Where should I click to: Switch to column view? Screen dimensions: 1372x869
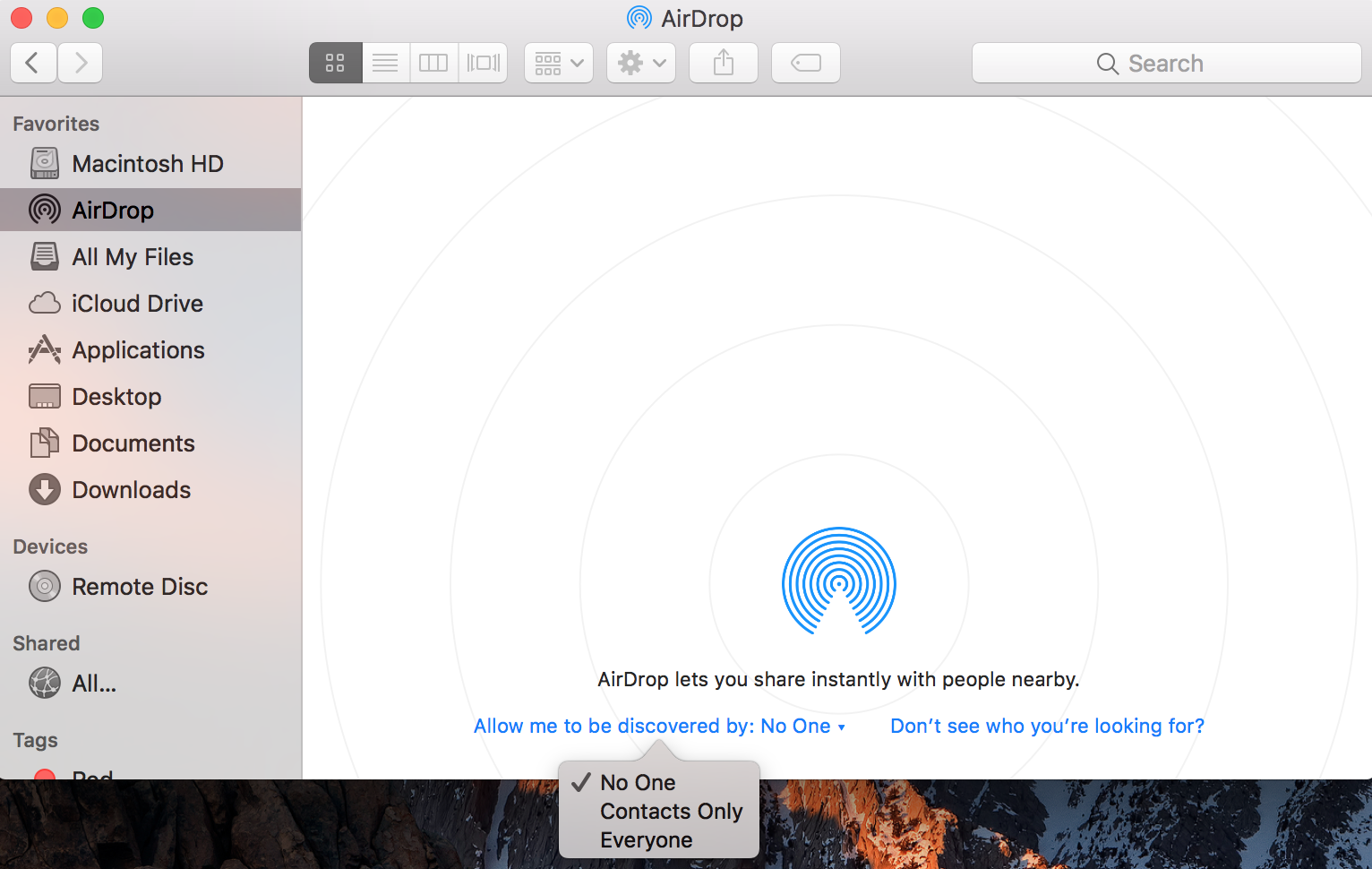(x=433, y=63)
